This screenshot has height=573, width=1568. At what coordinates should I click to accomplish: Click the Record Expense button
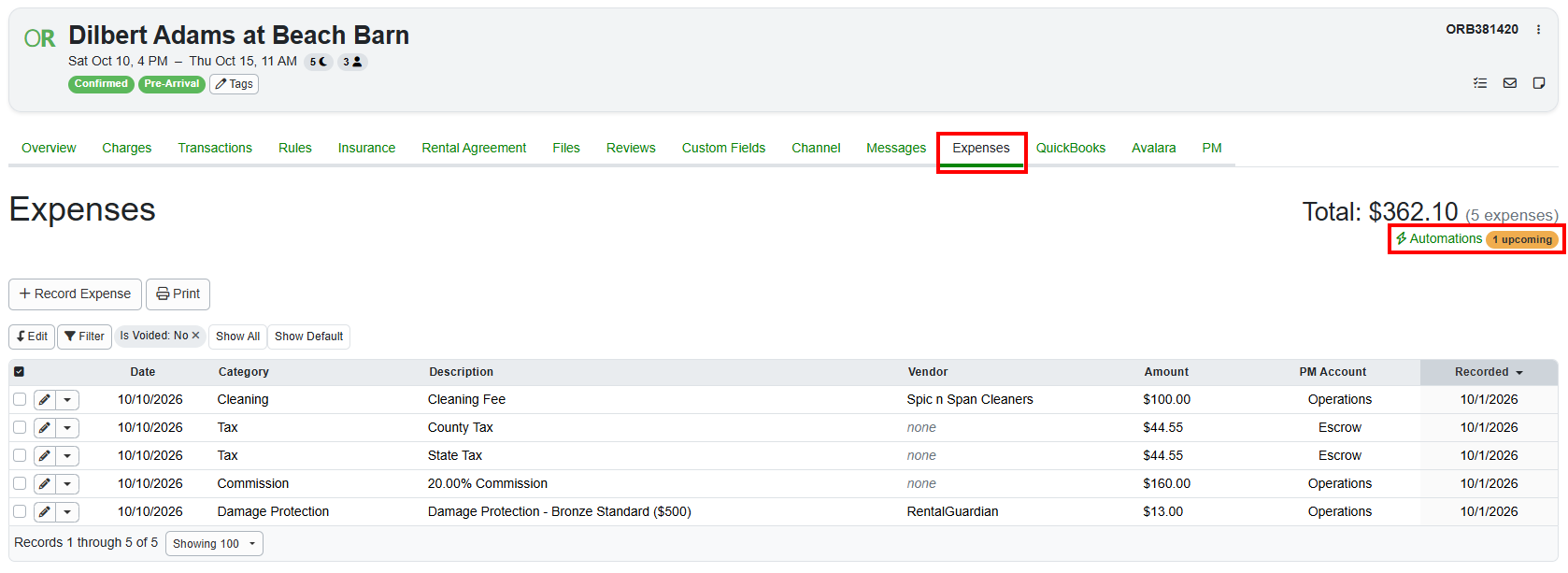point(75,294)
